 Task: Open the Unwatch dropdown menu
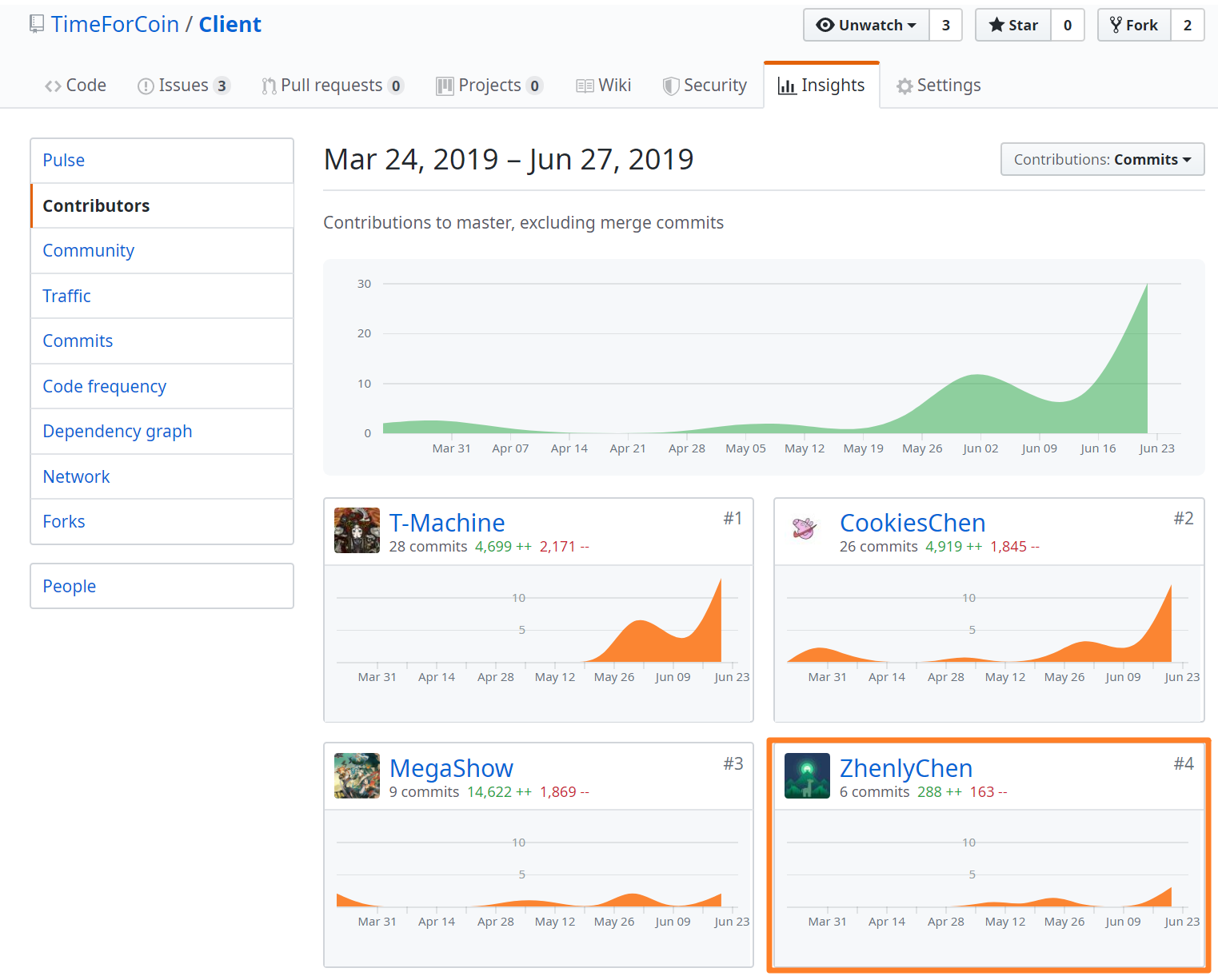point(866,25)
